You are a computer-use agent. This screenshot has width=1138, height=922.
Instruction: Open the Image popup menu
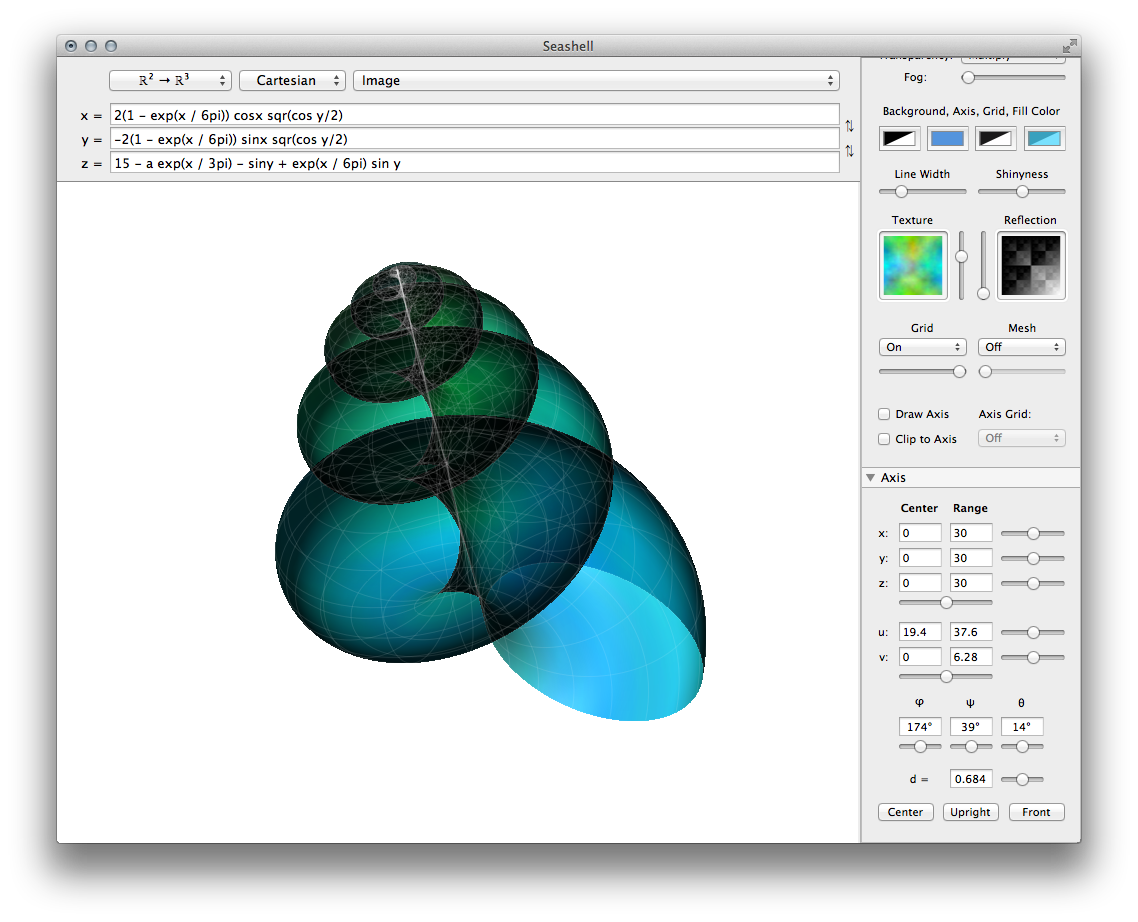596,80
